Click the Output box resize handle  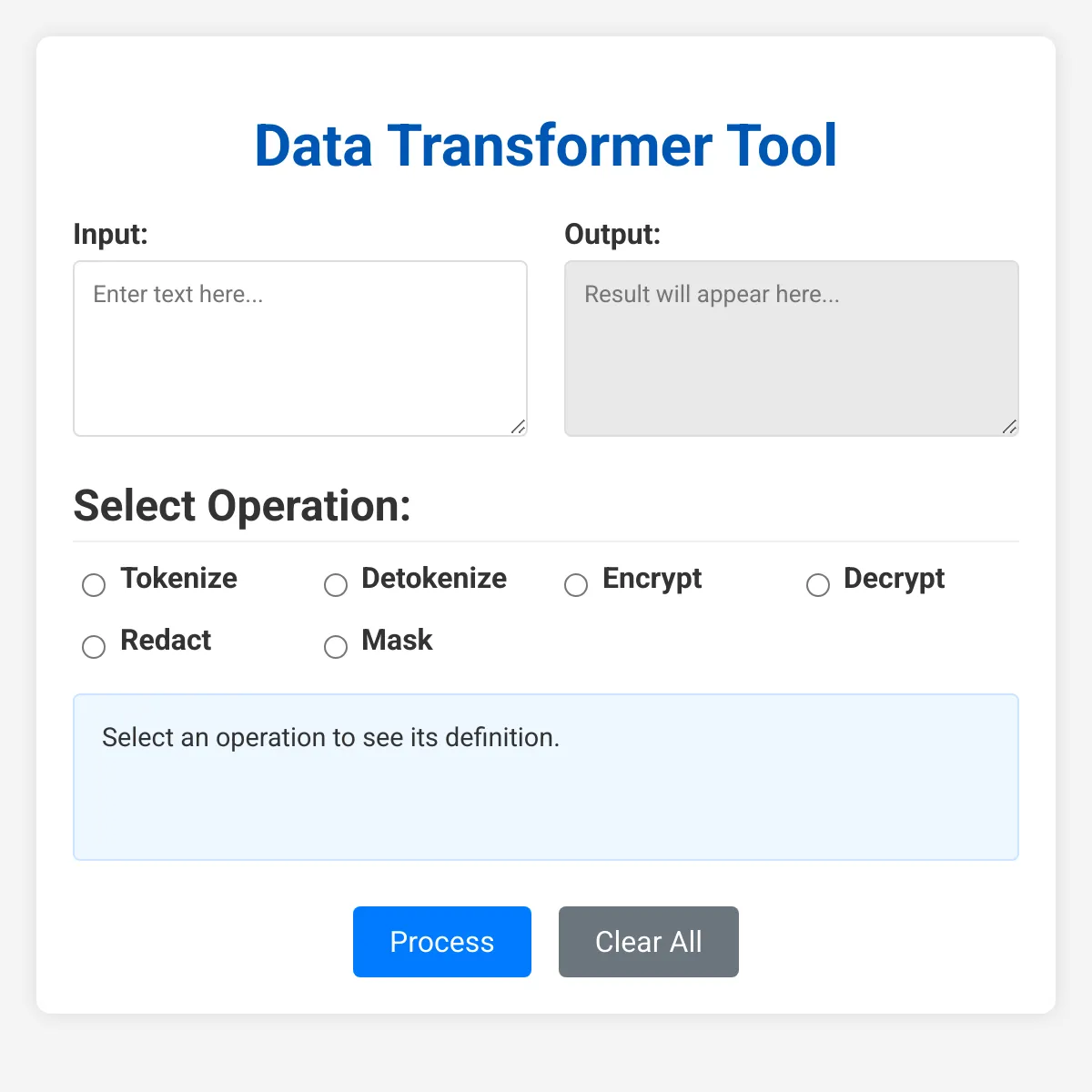[x=1009, y=427]
